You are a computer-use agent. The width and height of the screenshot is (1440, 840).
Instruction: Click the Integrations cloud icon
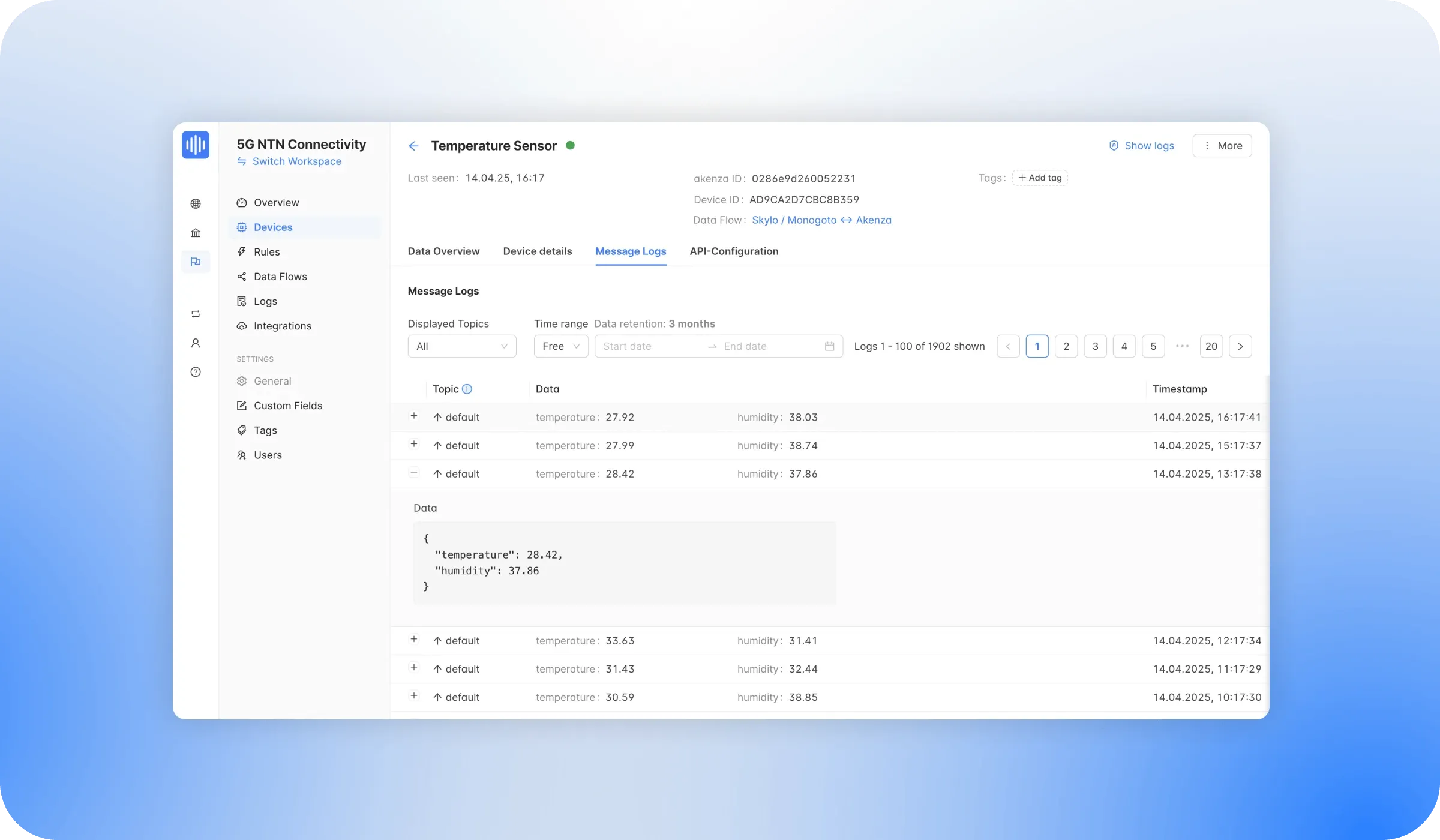(x=242, y=326)
